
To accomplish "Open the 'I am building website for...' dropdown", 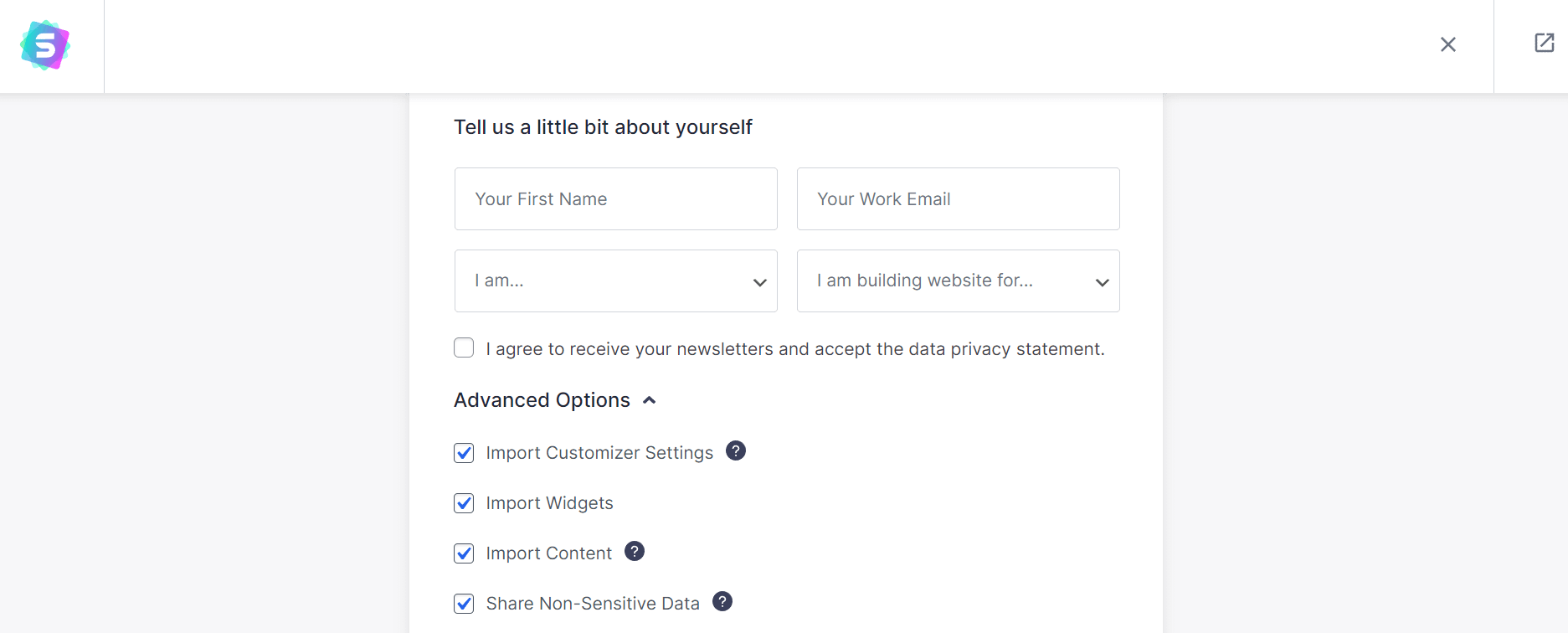I will point(958,281).
